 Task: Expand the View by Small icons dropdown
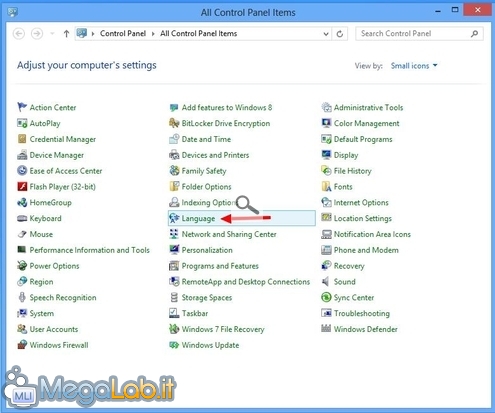[x=414, y=66]
